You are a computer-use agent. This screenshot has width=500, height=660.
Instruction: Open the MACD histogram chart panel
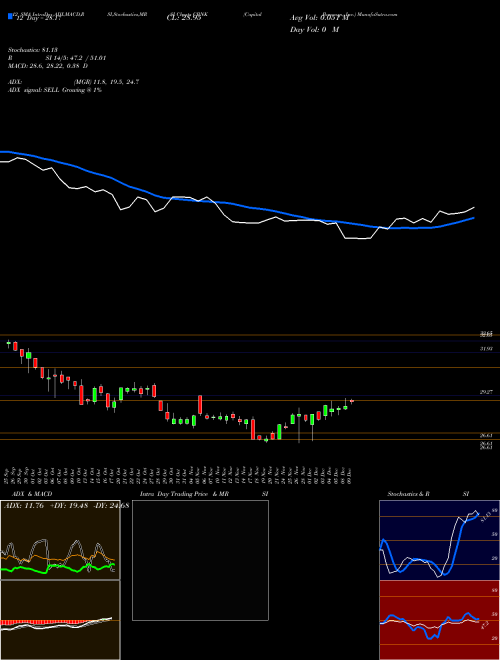coord(60,620)
